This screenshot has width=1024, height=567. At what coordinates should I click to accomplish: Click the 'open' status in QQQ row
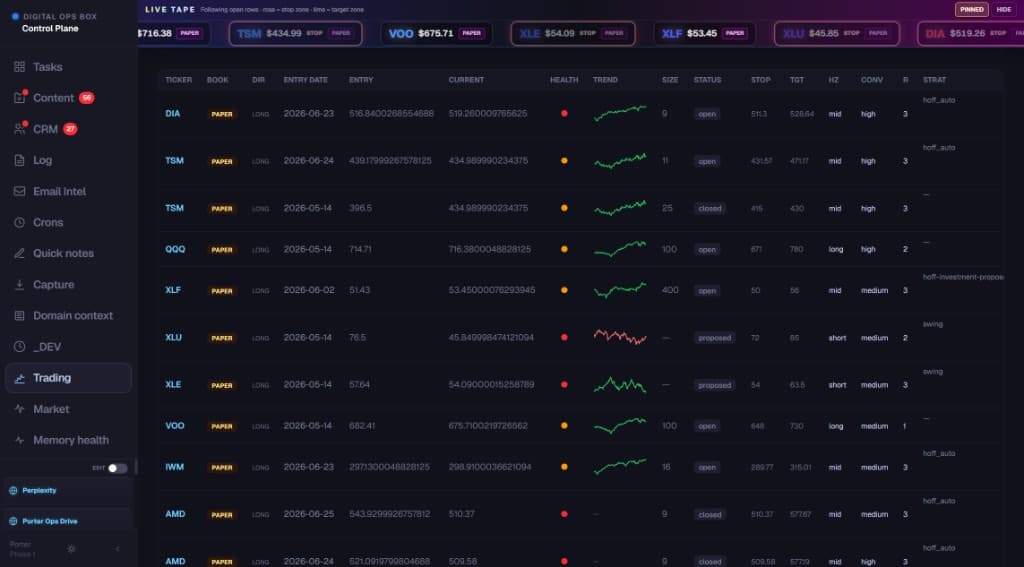(x=707, y=250)
